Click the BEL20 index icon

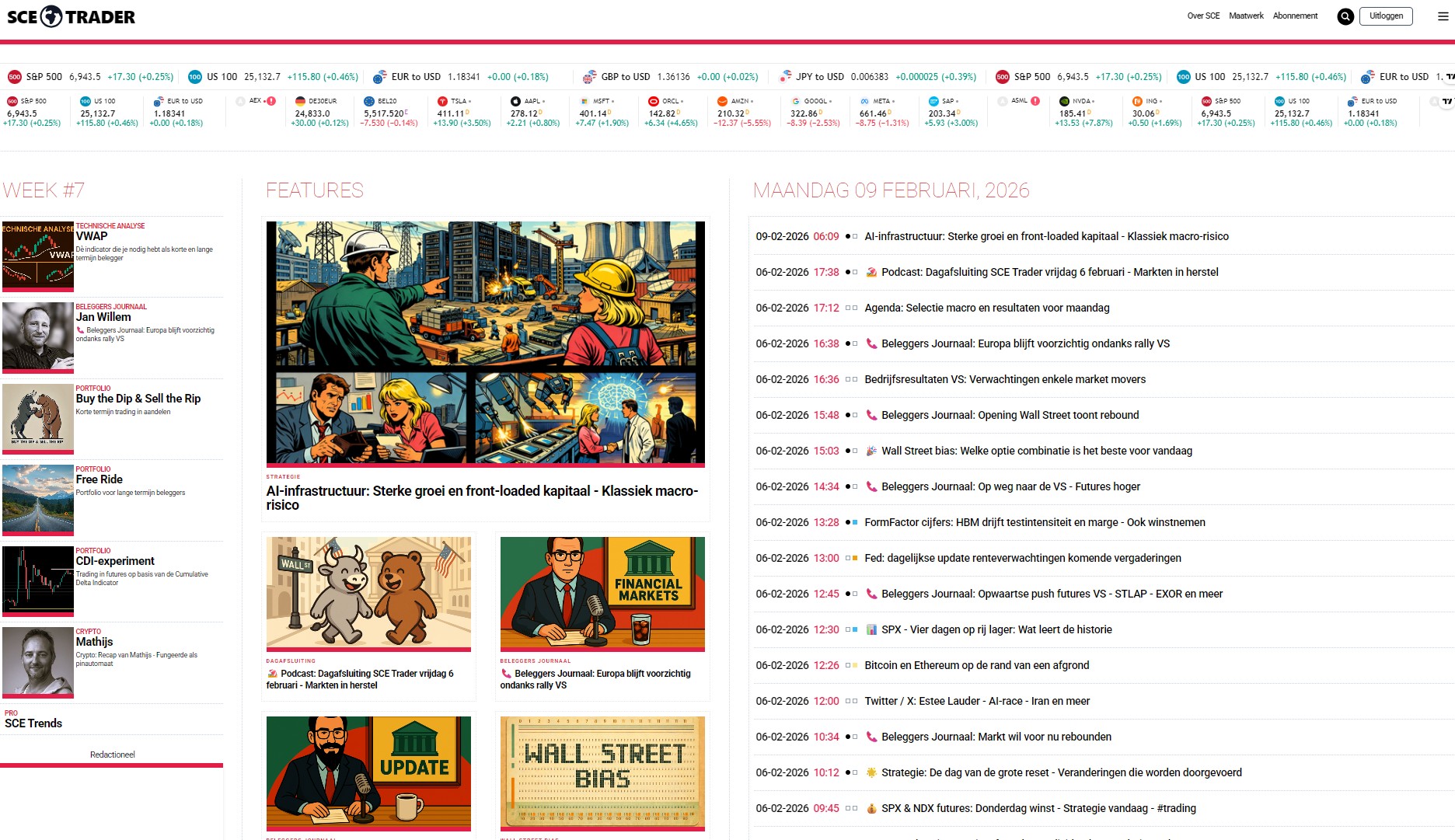coord(369,101)
